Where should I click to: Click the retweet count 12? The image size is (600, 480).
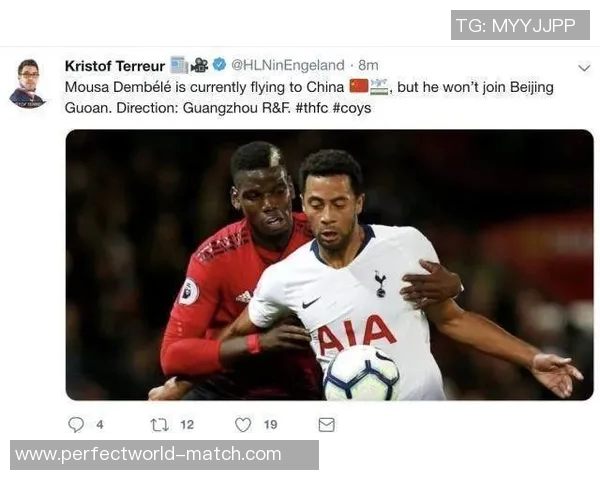(x=187, y=424)
